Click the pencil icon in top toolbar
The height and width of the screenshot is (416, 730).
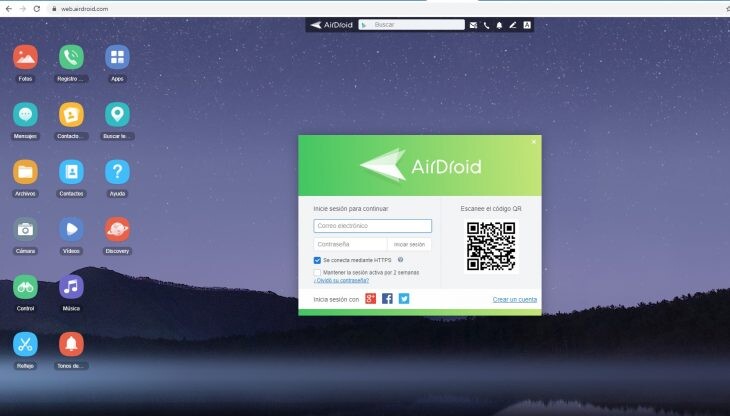click(513, 25)
